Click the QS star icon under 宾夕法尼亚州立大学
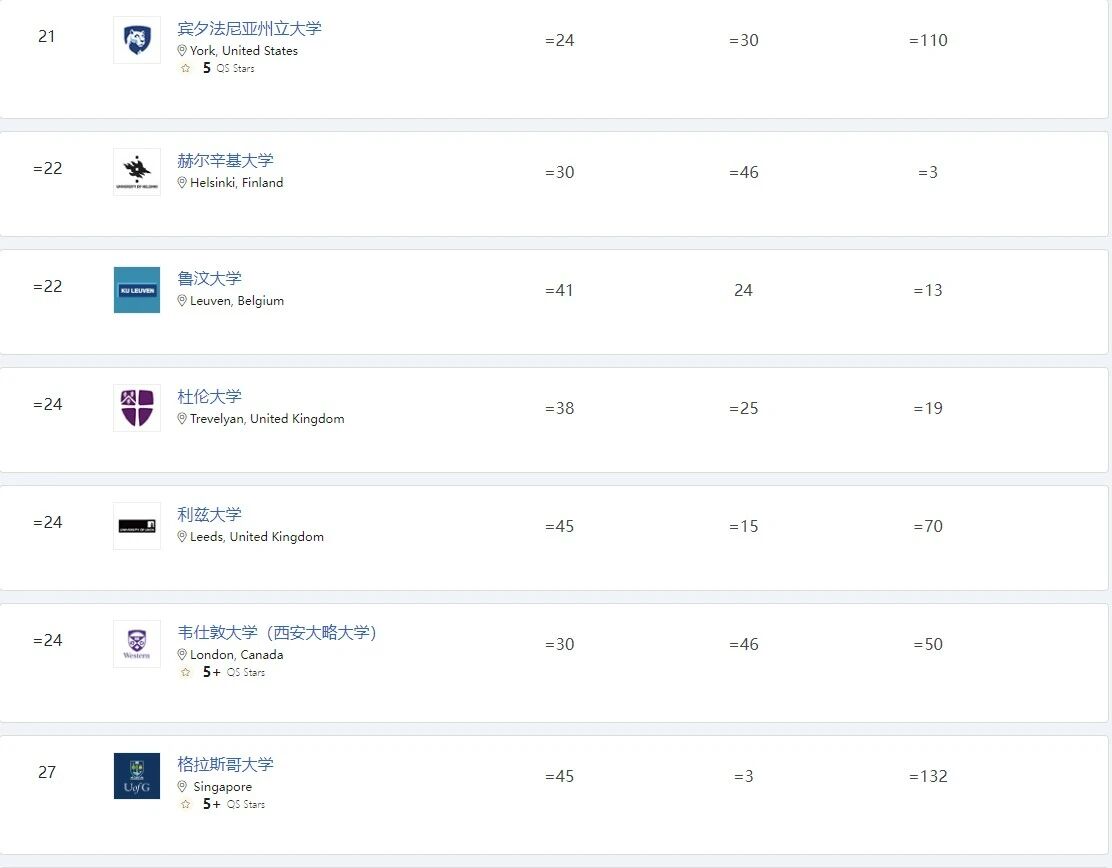1112x868 pixels. (x=185, y=69)
